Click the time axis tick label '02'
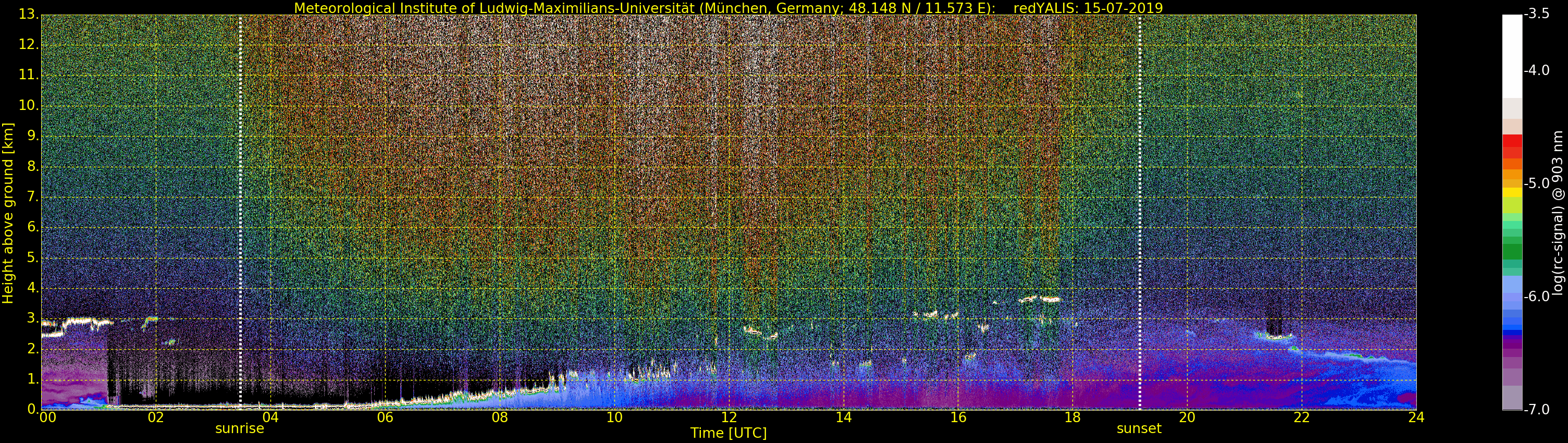This screenshot has width=1568, height=443. [x=156, y=417]
